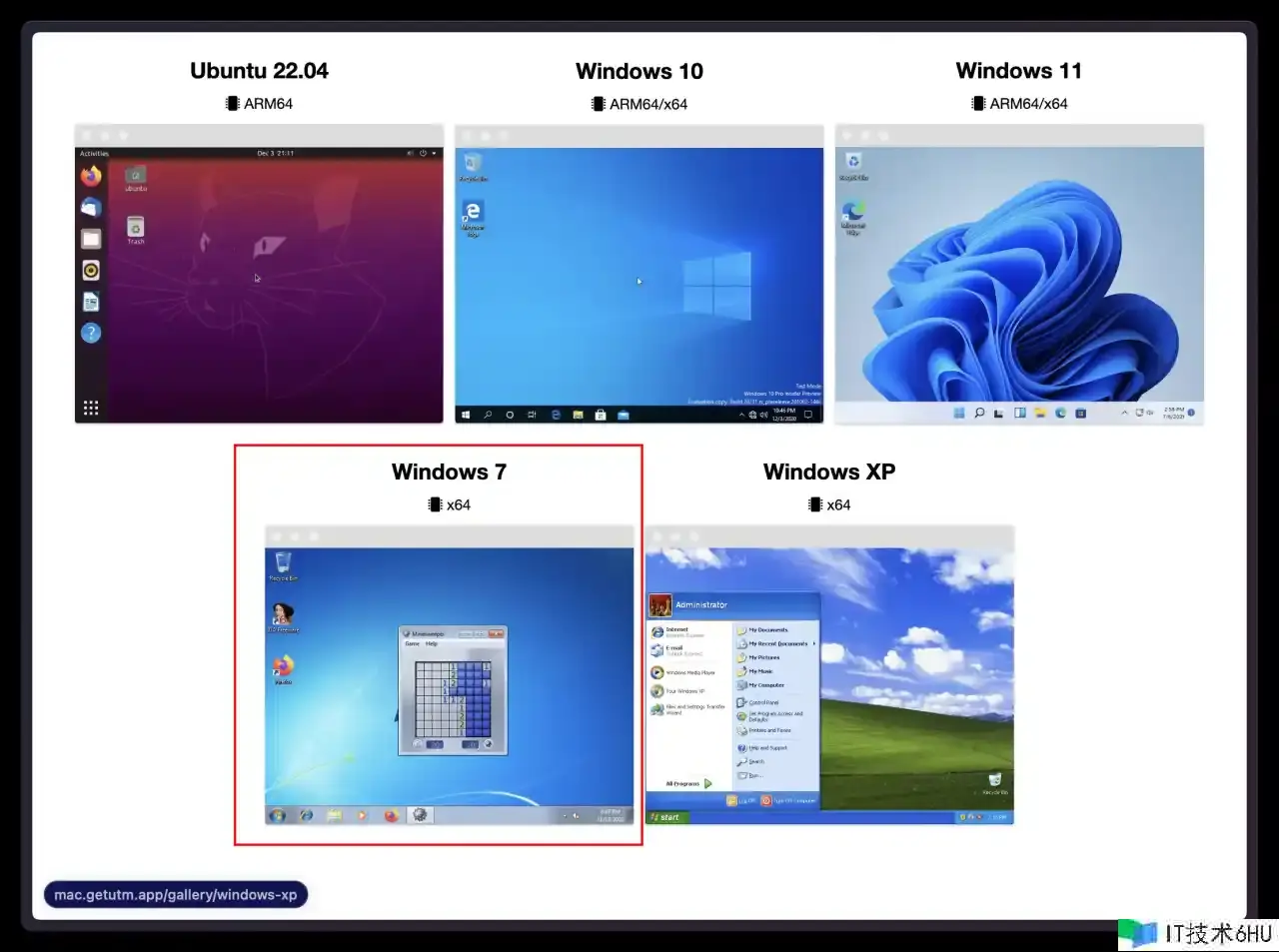Click the Thunderbird icon in Ubuntu dock

click(91, 208)
